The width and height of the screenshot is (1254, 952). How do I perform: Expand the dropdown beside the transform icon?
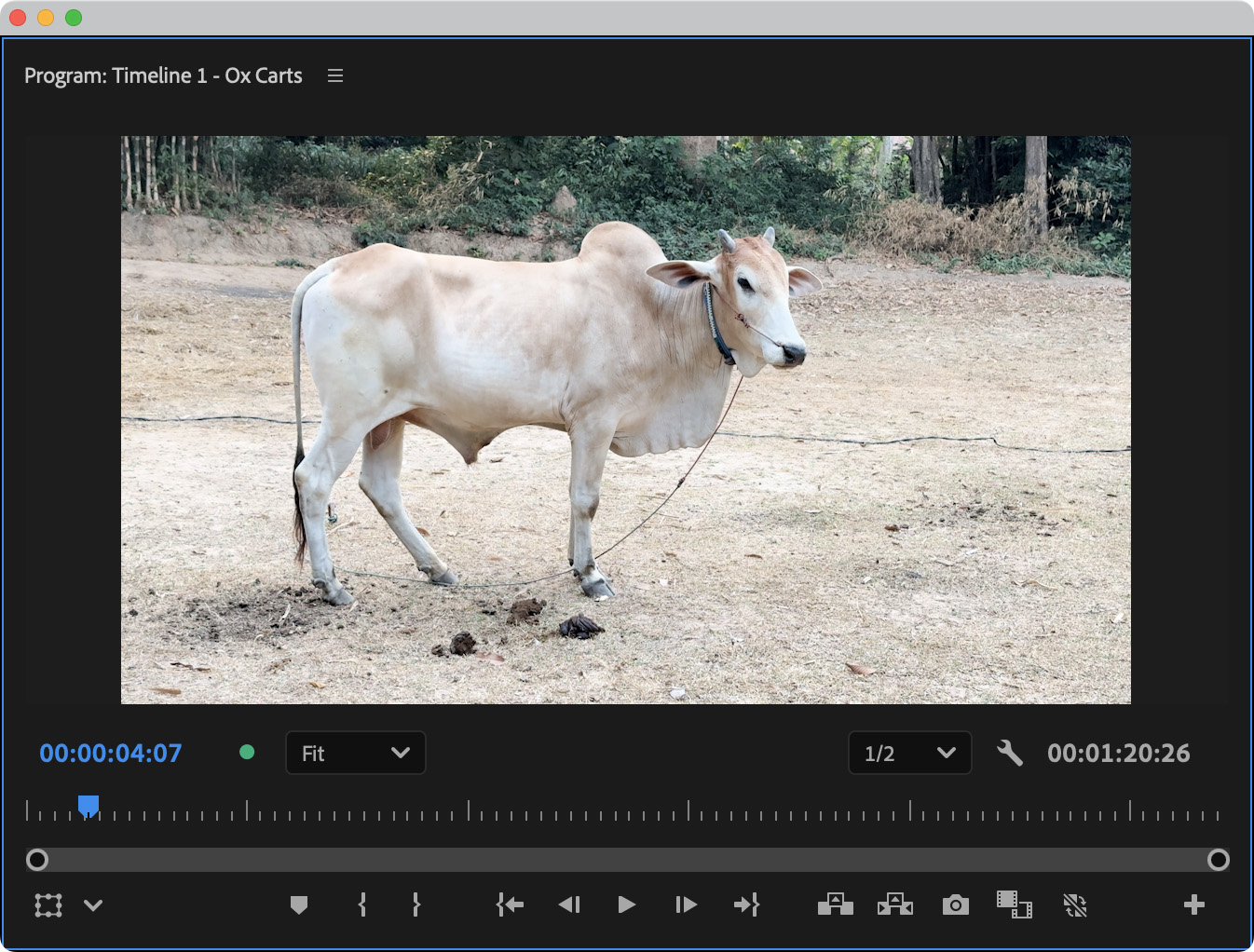point(93,905)
